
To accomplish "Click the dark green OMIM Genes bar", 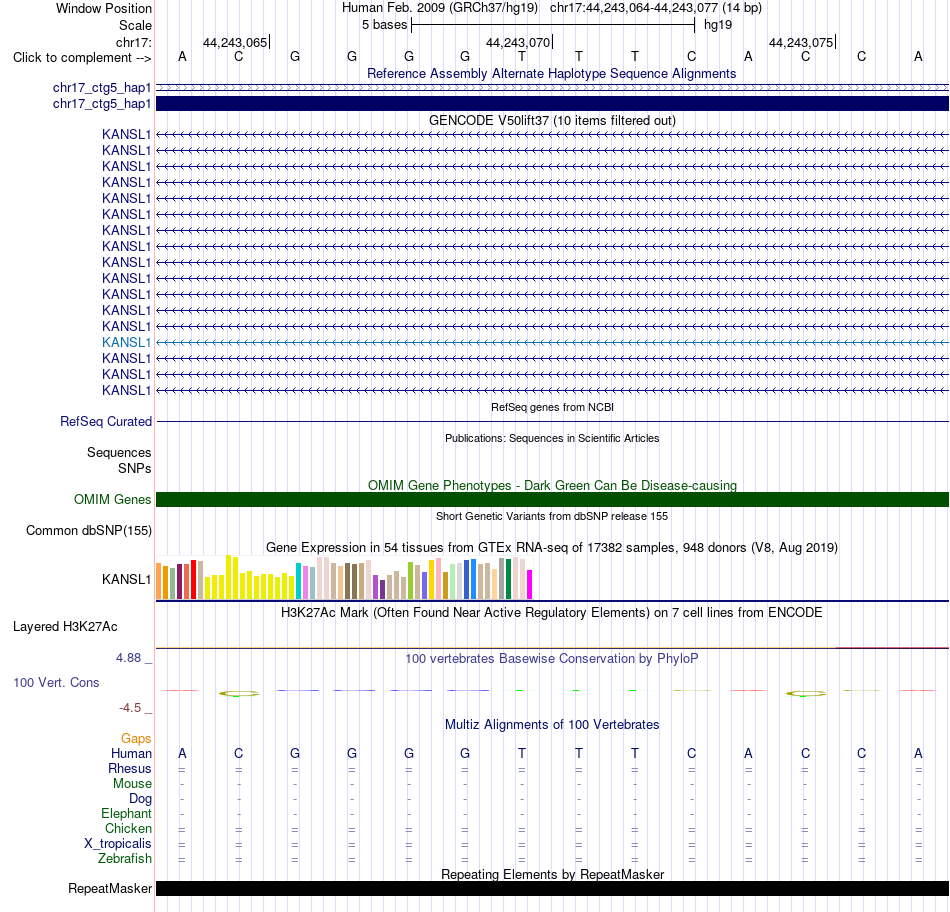I will (552, 499).
